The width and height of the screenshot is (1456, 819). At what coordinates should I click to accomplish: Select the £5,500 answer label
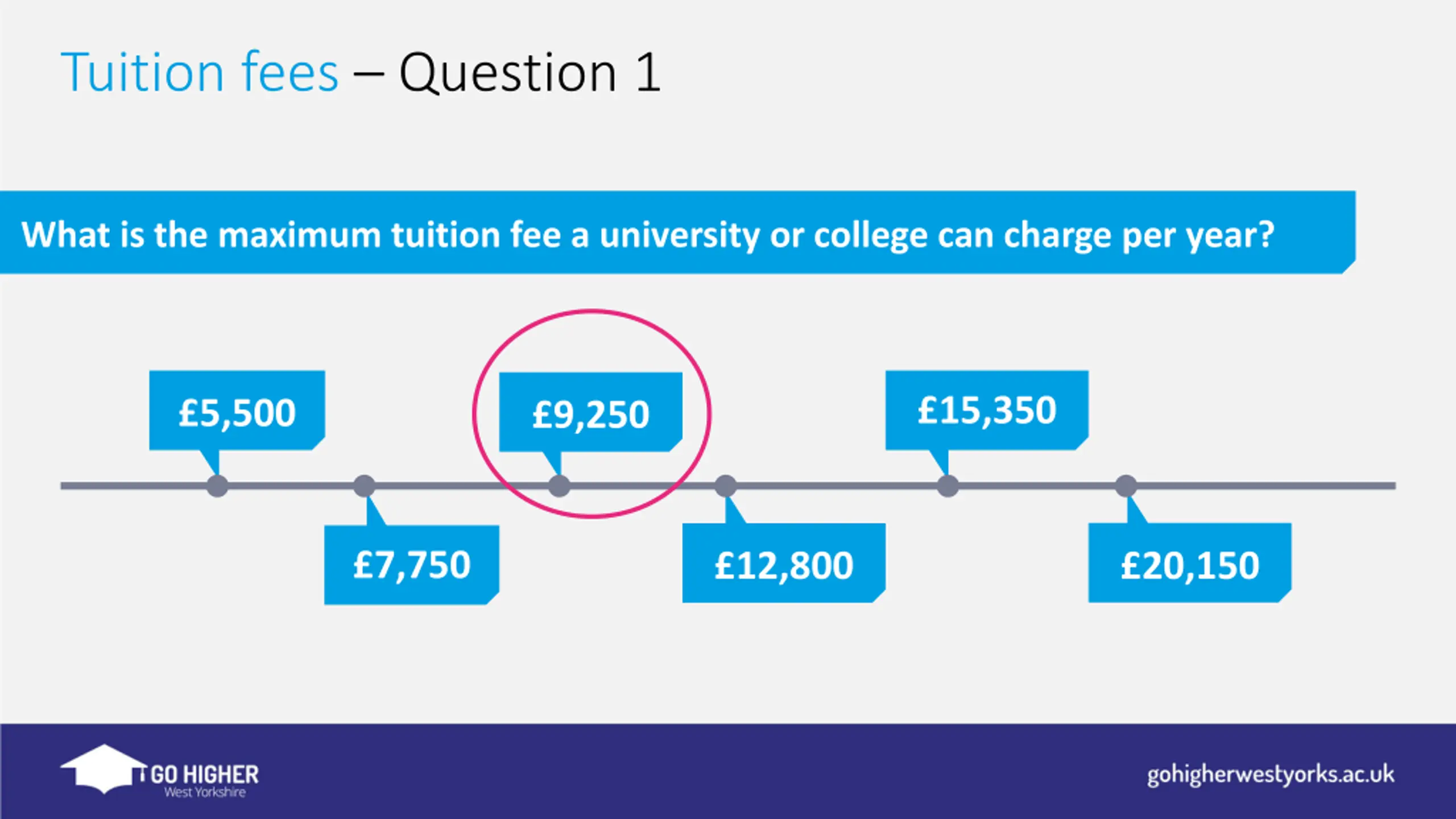coord(237,411)
